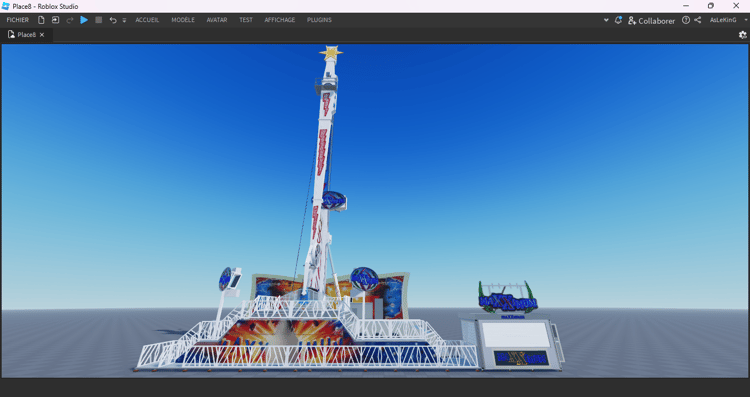The width and height of the screenshot is (750, 397).
Task: Click the Collaborer button
Action: (651, 21)
